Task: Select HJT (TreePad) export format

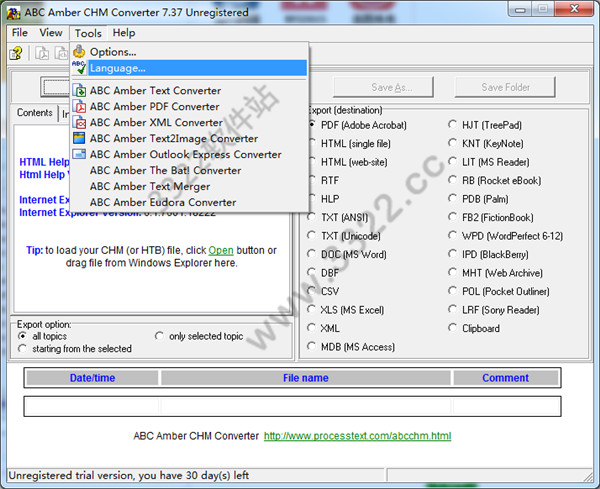Action: [485, 125]
